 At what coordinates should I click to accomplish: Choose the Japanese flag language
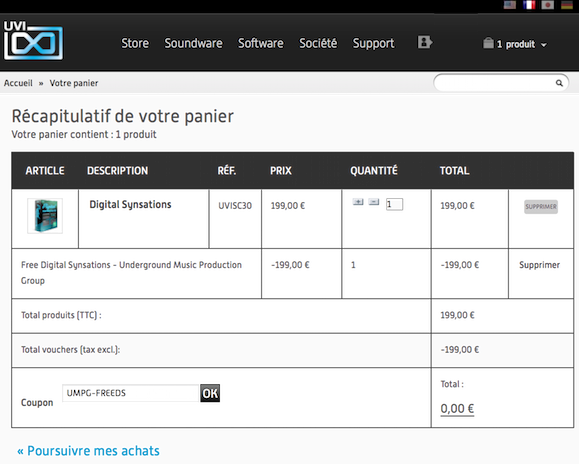point(548,5)
